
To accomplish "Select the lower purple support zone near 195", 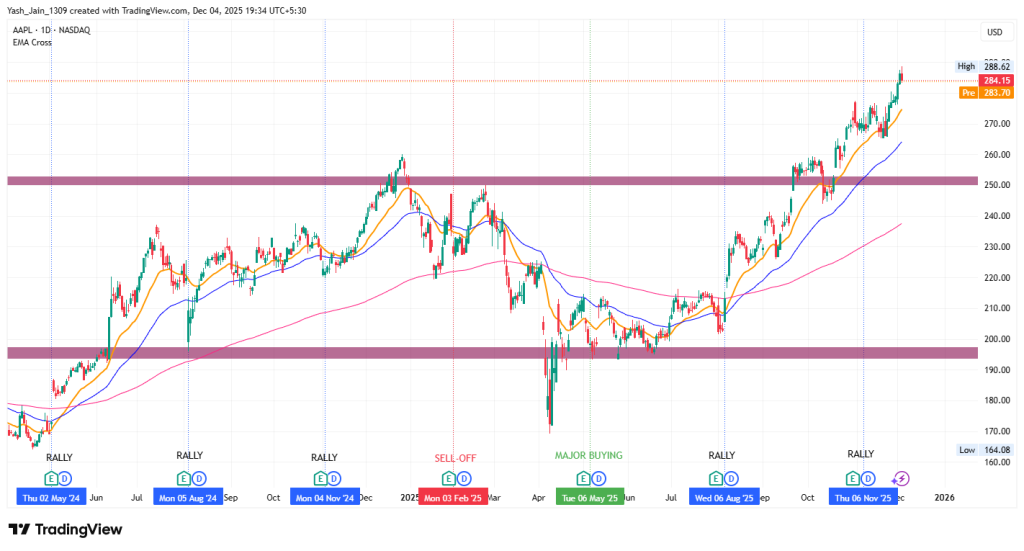I will click(x=492, y=353).
